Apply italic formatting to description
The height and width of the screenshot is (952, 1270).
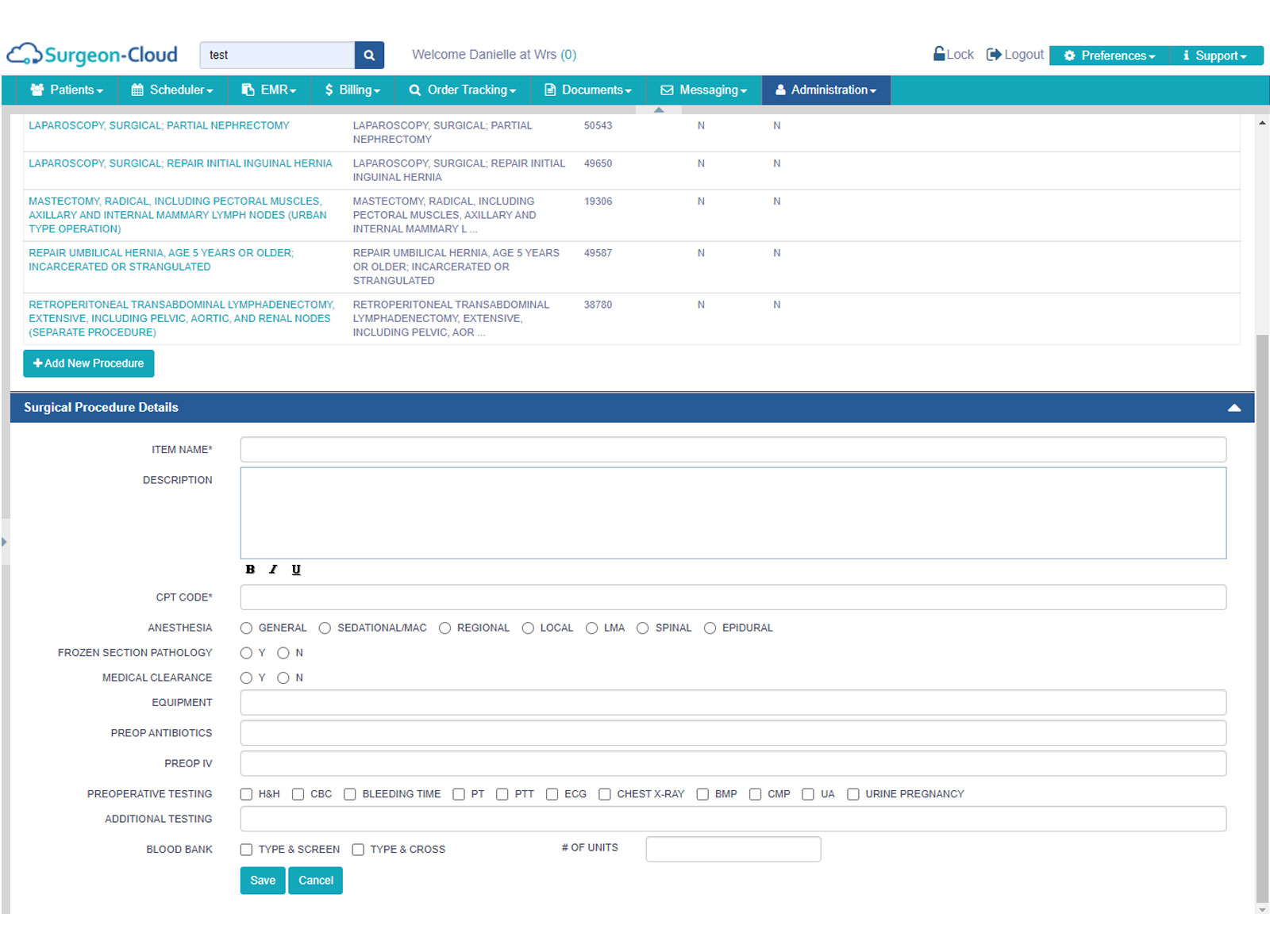tap(273, 569)
